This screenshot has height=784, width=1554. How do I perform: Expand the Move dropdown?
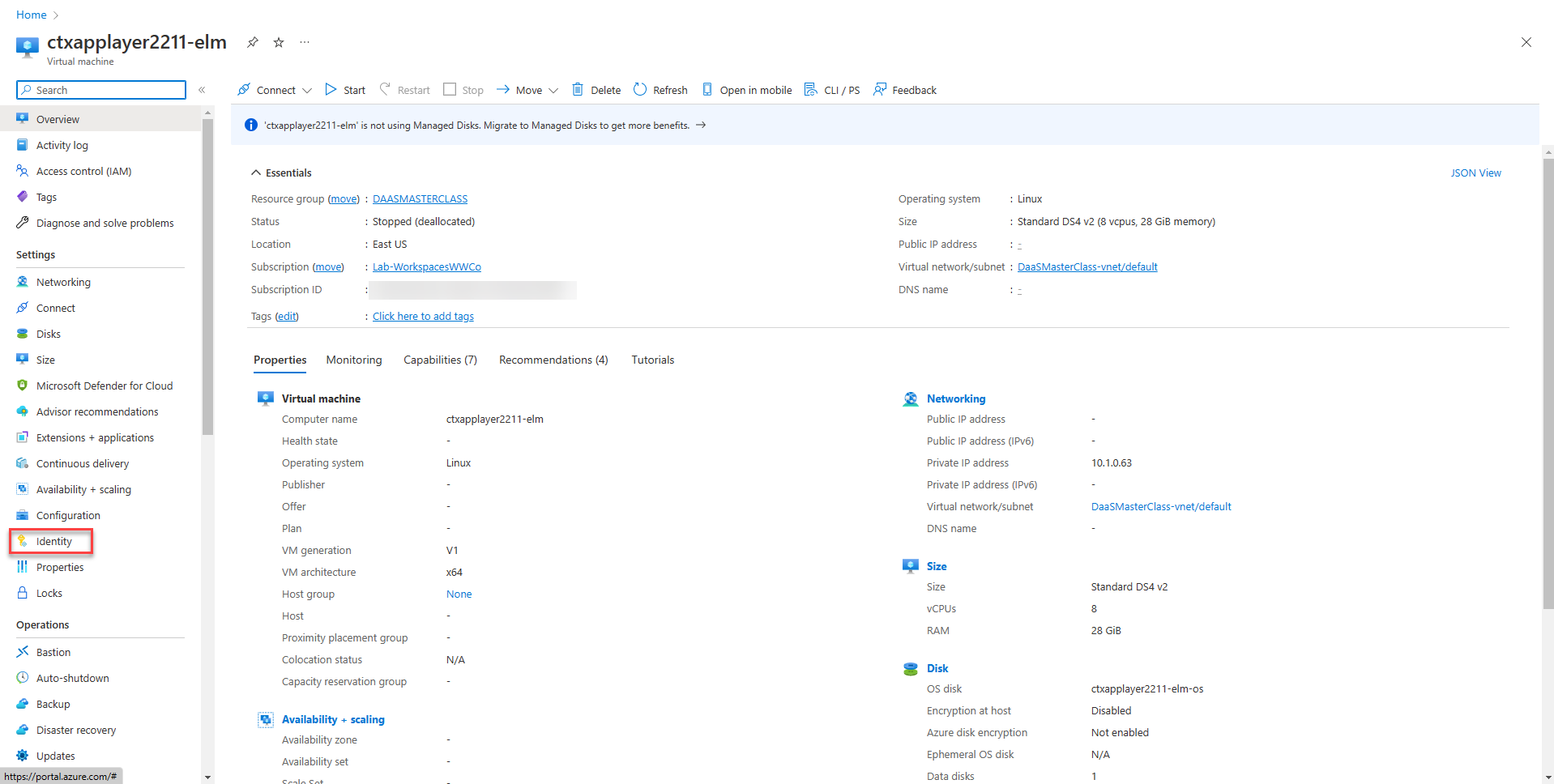pyautogui.click(x=553, y=91)
